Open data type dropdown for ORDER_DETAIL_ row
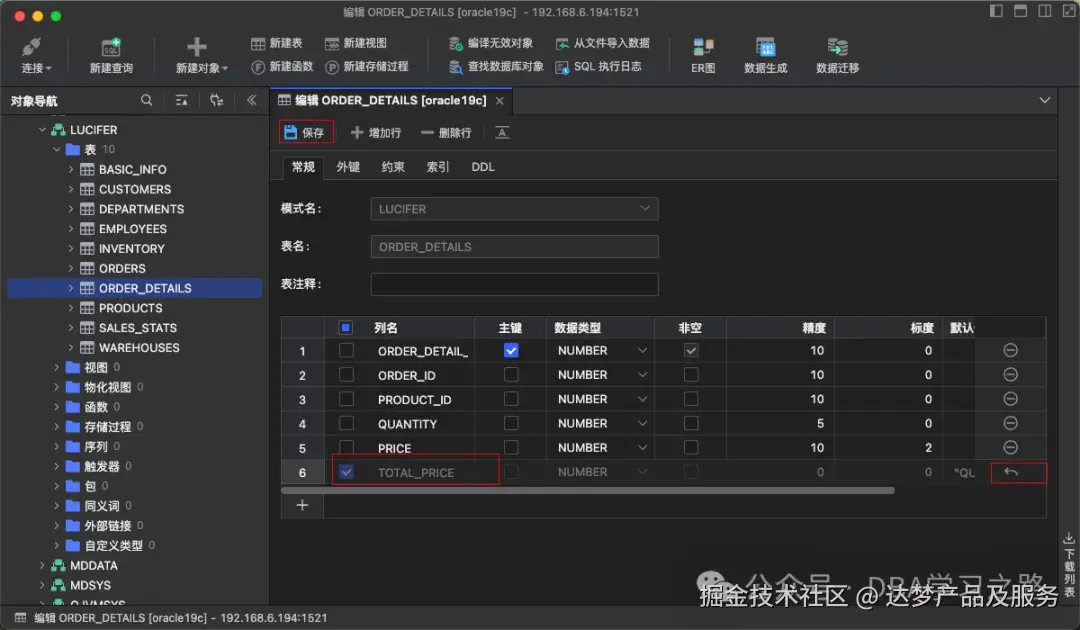Viewport: 1080px width, 630px height. pyautogui.click(x=642, y=350)
